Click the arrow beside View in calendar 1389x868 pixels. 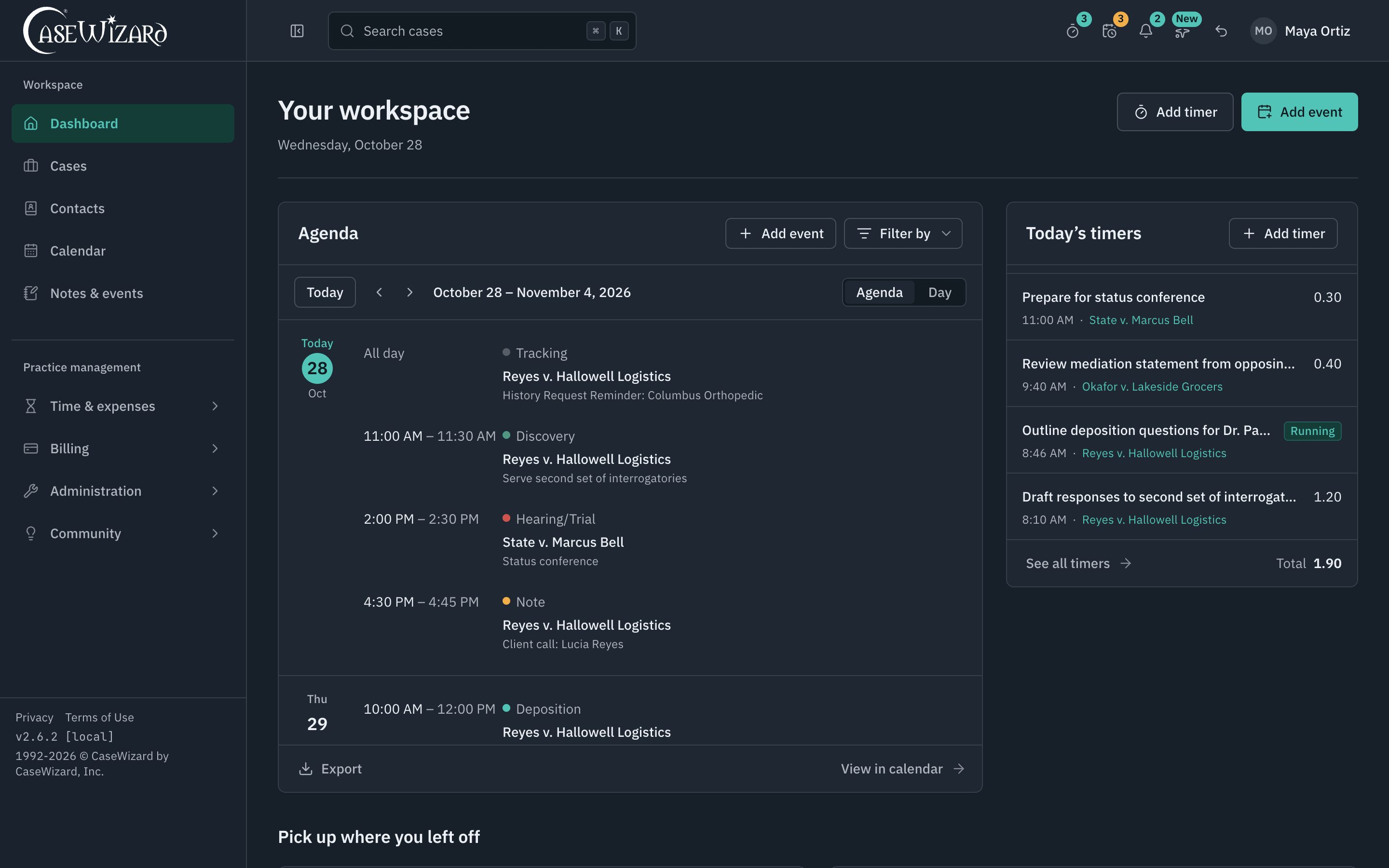tap(958, 769)
